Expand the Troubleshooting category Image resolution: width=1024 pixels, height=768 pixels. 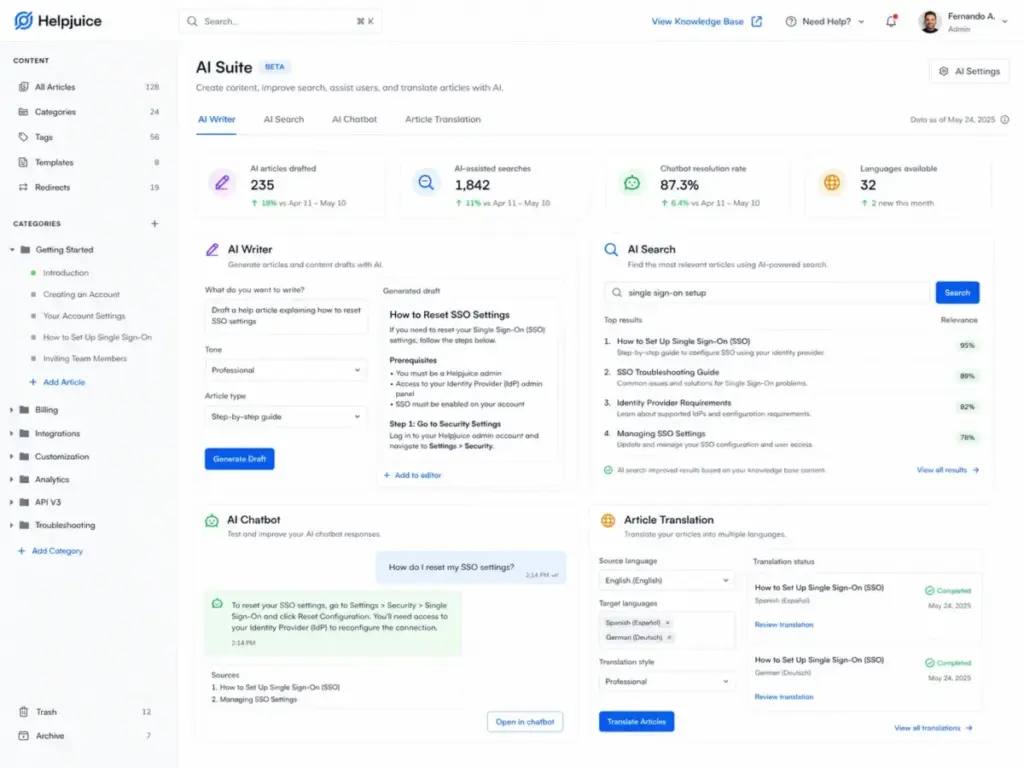pyautogui.click(x=11, y=525)
